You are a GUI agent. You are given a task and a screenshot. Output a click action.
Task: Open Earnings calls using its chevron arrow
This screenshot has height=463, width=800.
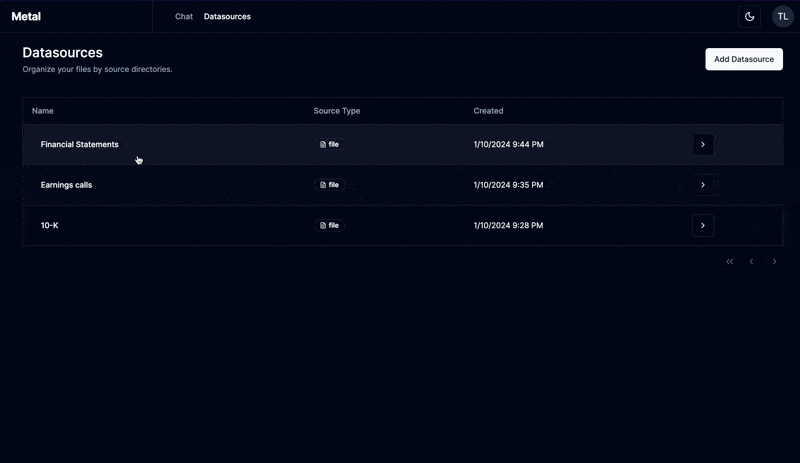[x=703, y=185]
